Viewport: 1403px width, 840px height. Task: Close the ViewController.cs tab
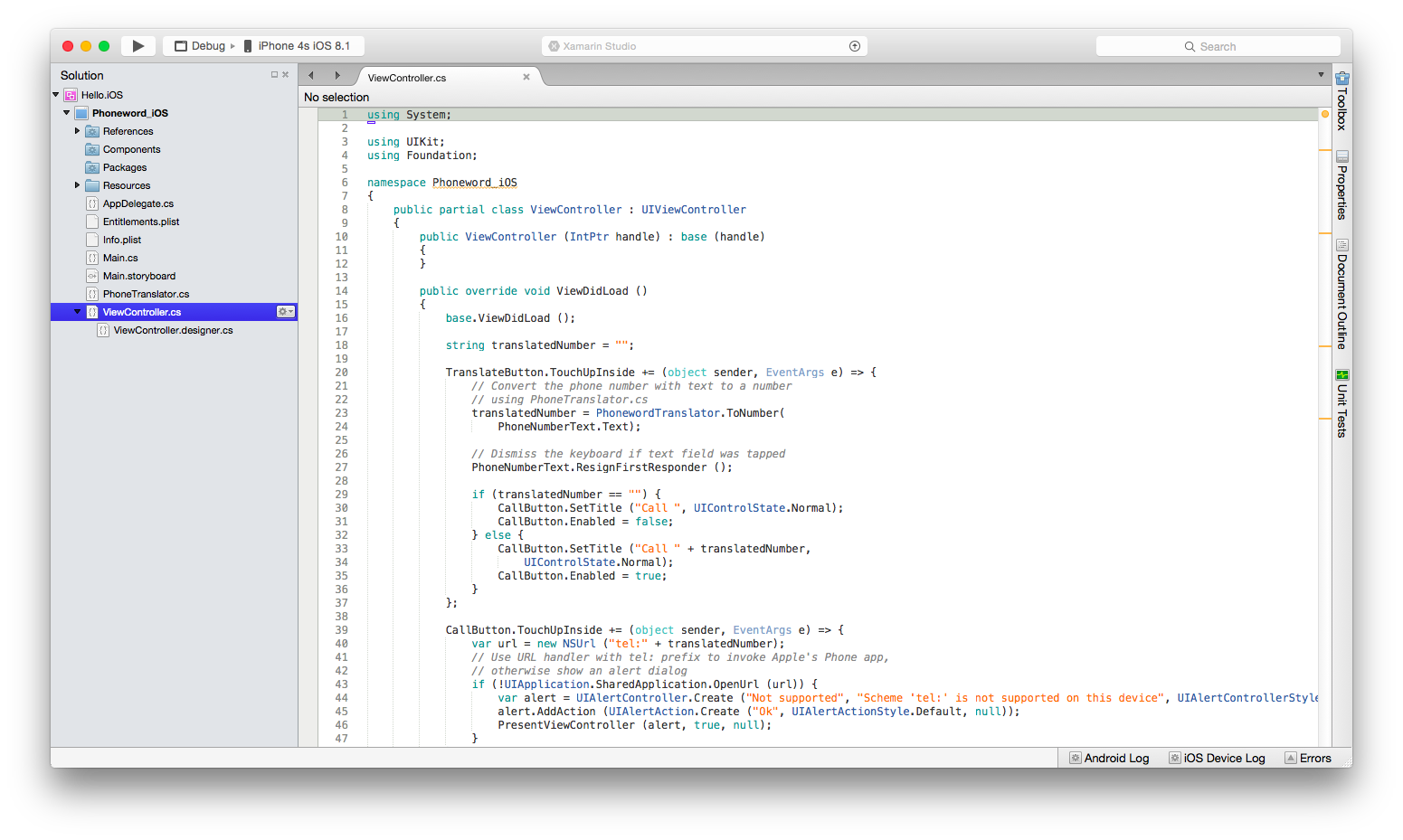click(526, 77)
